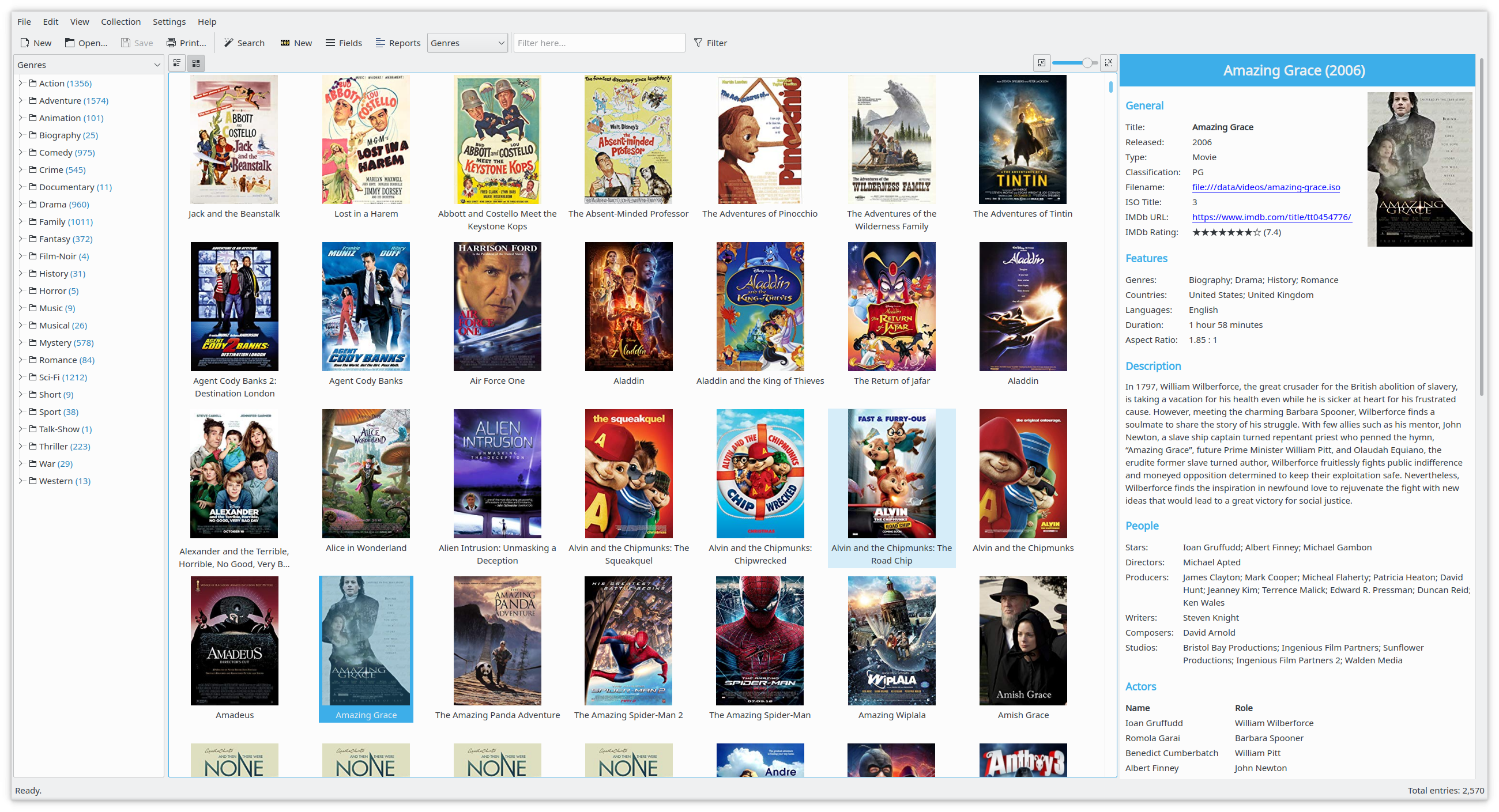Open the IMDb URL link

click(x=1271, y=217)
